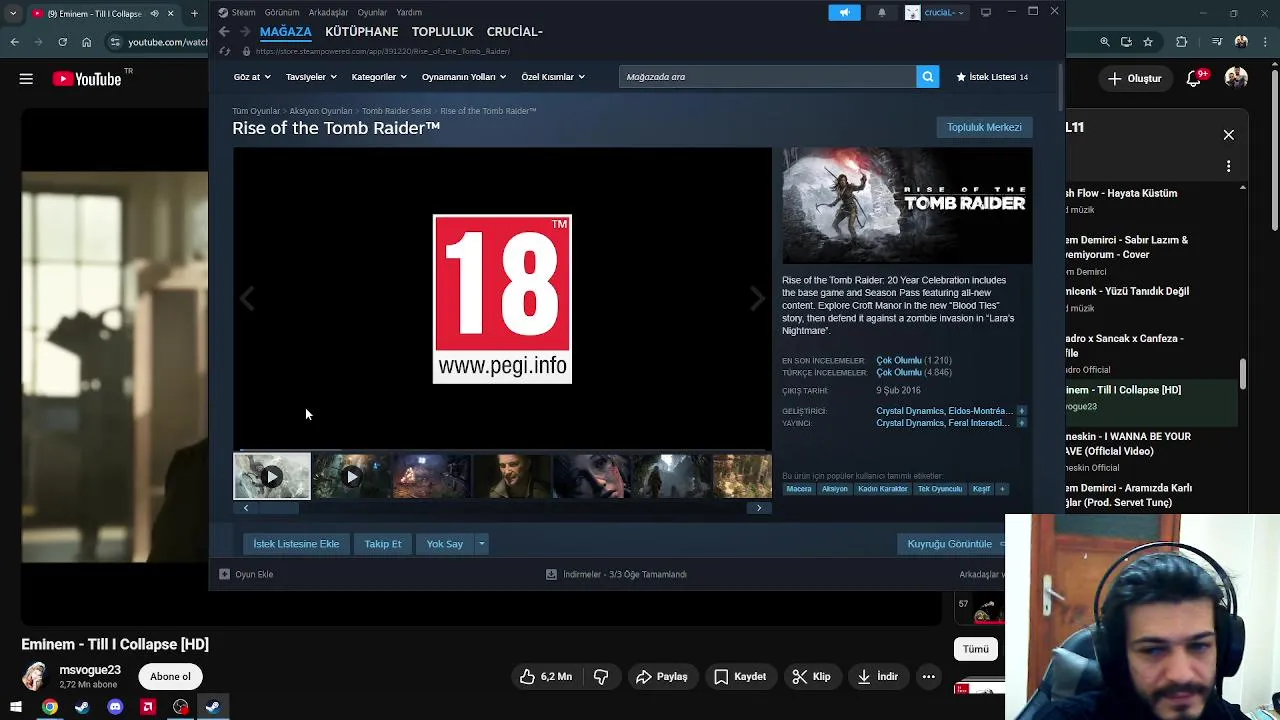Open the MAĞAZA tab
This screenshot has height=720, width=1280.
286,32
